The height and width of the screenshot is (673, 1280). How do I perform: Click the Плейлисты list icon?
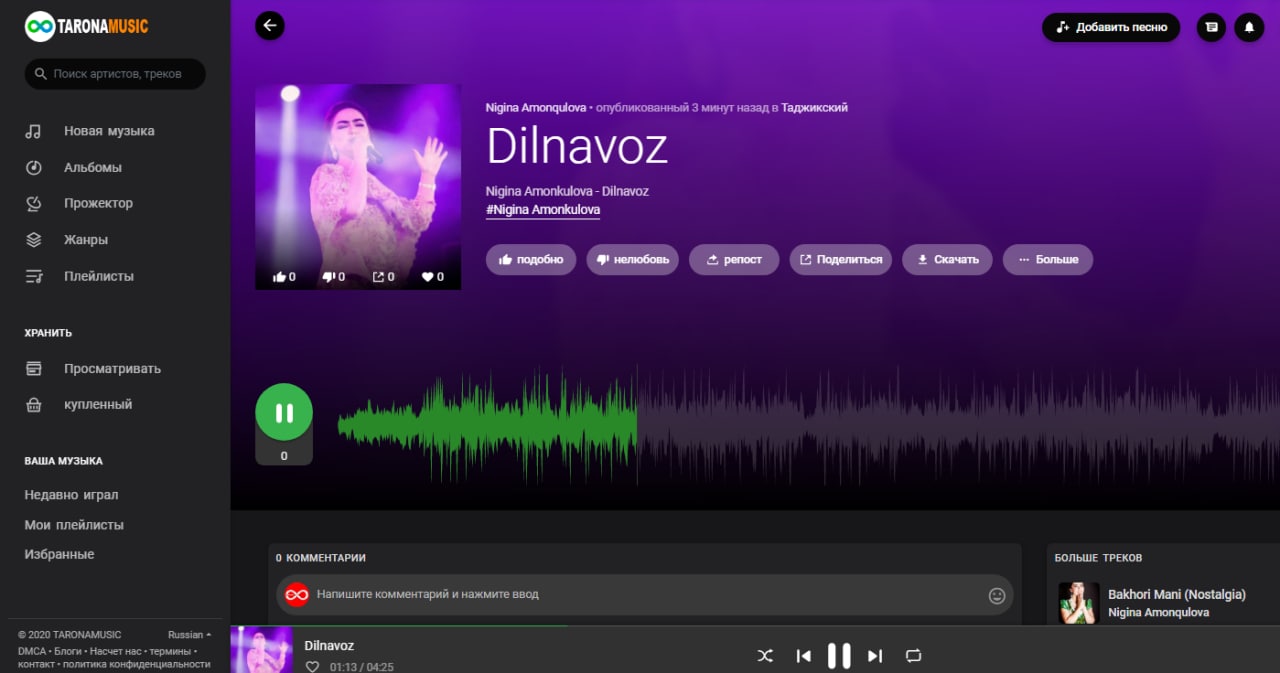click(33, 276)
